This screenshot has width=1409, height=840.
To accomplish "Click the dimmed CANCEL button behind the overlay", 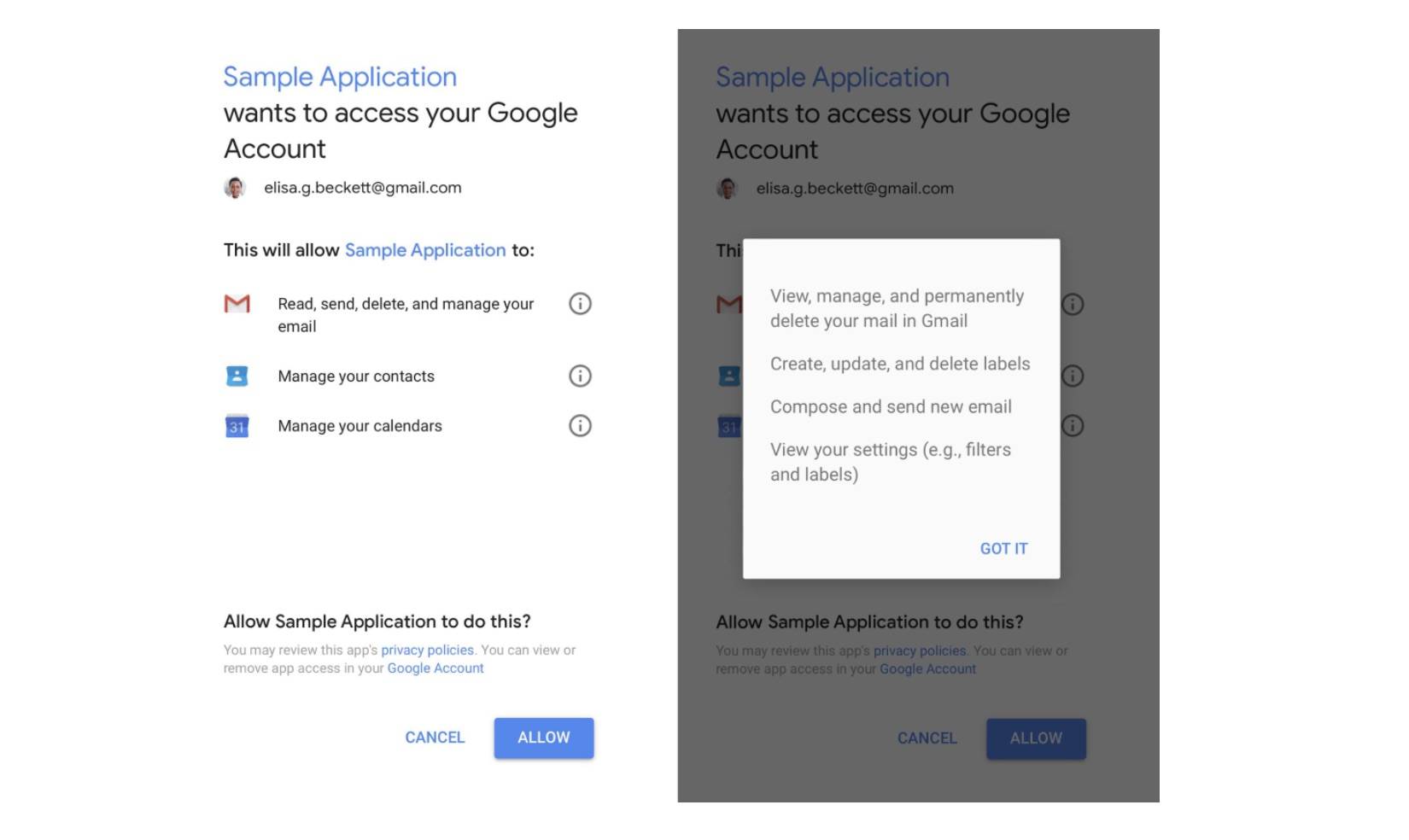I will [x=927, y=738].
